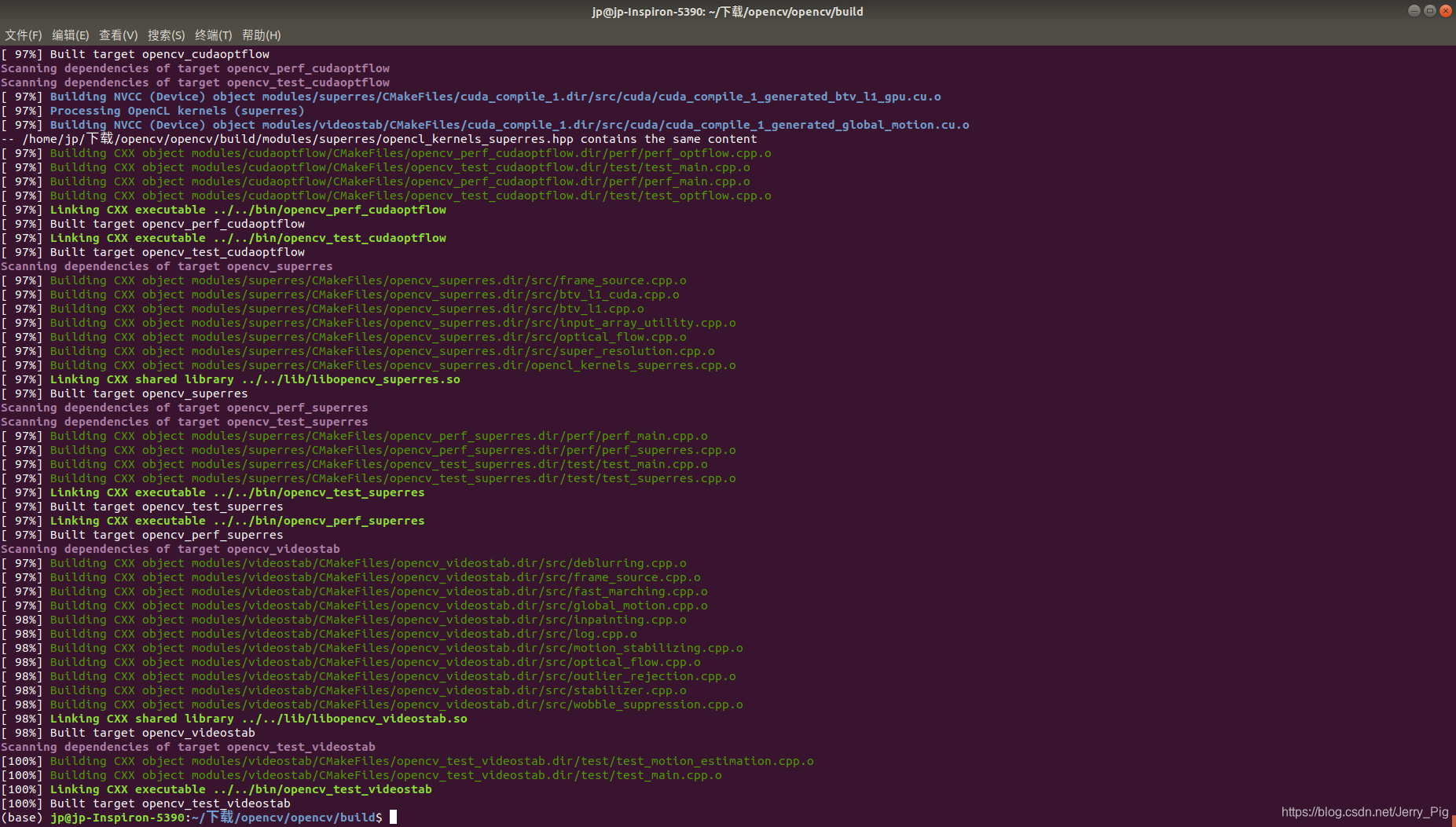Click 'Scanning dependencies of target opencv_test_superres'
This screenshot has width=1456, height=827.
[184, 422]
